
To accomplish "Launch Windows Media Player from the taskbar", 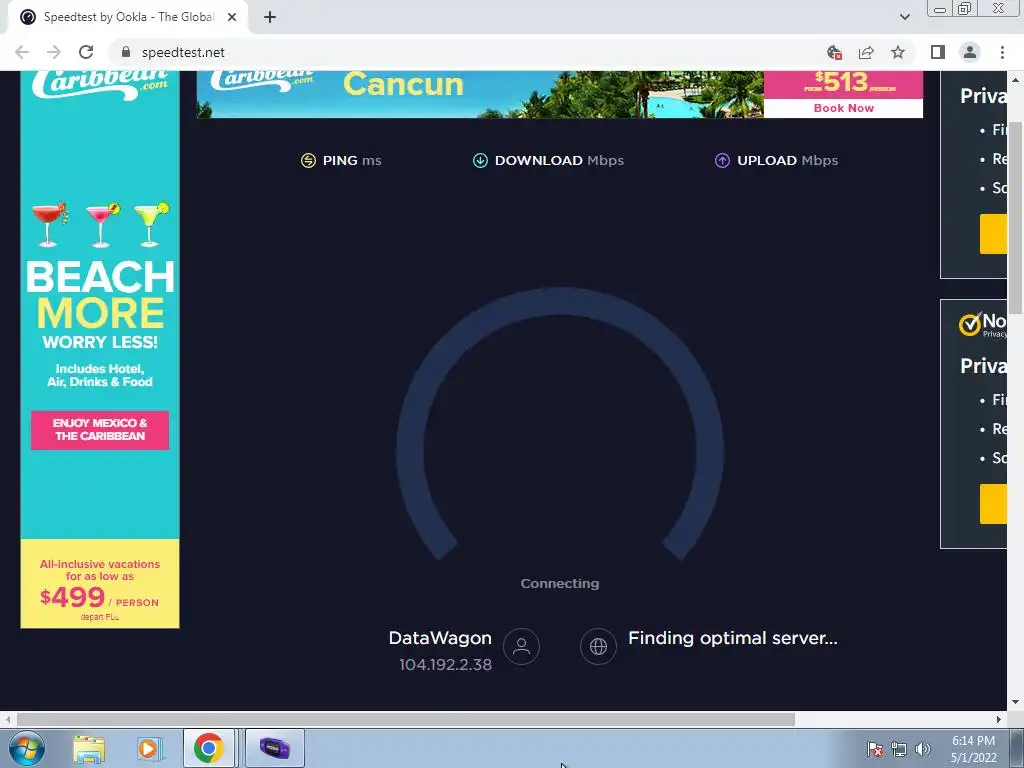I will (148, 748).
